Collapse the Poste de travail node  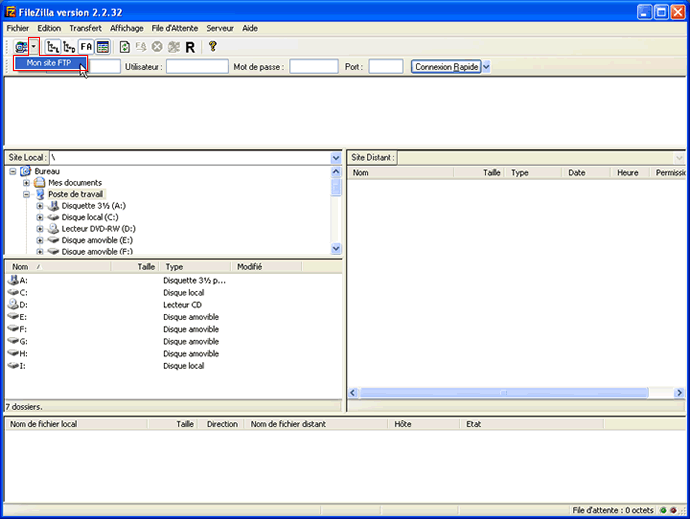coord(26,194)
